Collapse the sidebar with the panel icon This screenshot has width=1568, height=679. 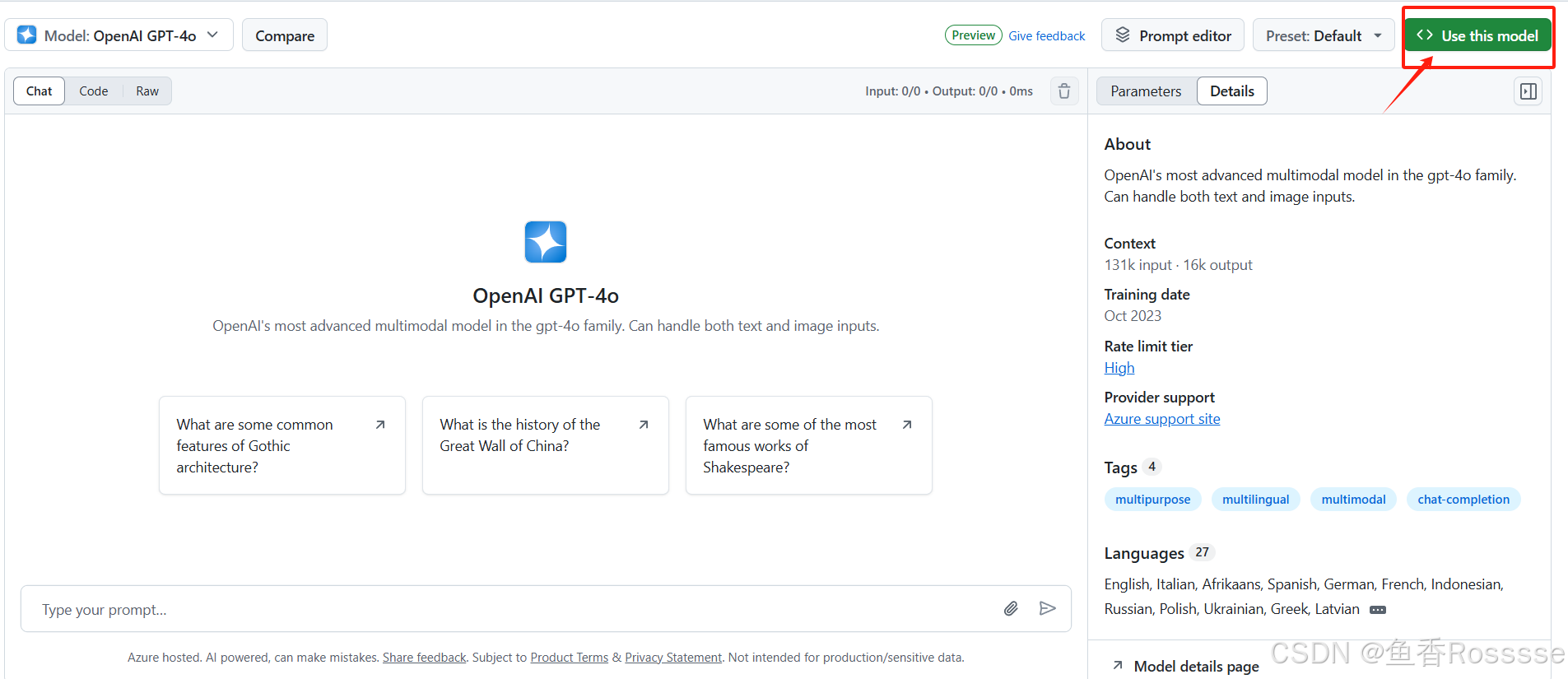tap(1528, 91)
